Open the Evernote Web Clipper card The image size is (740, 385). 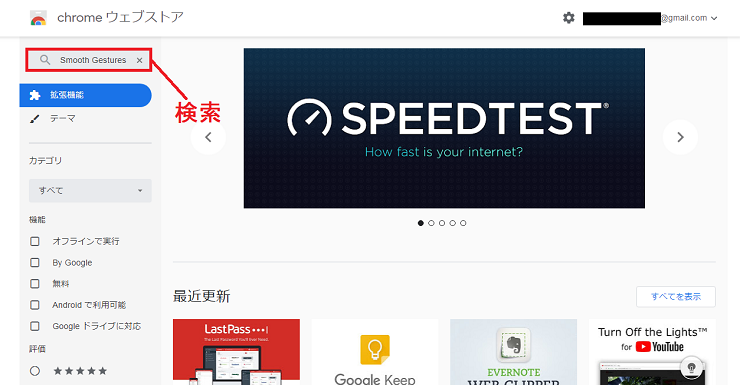point(513,352)
